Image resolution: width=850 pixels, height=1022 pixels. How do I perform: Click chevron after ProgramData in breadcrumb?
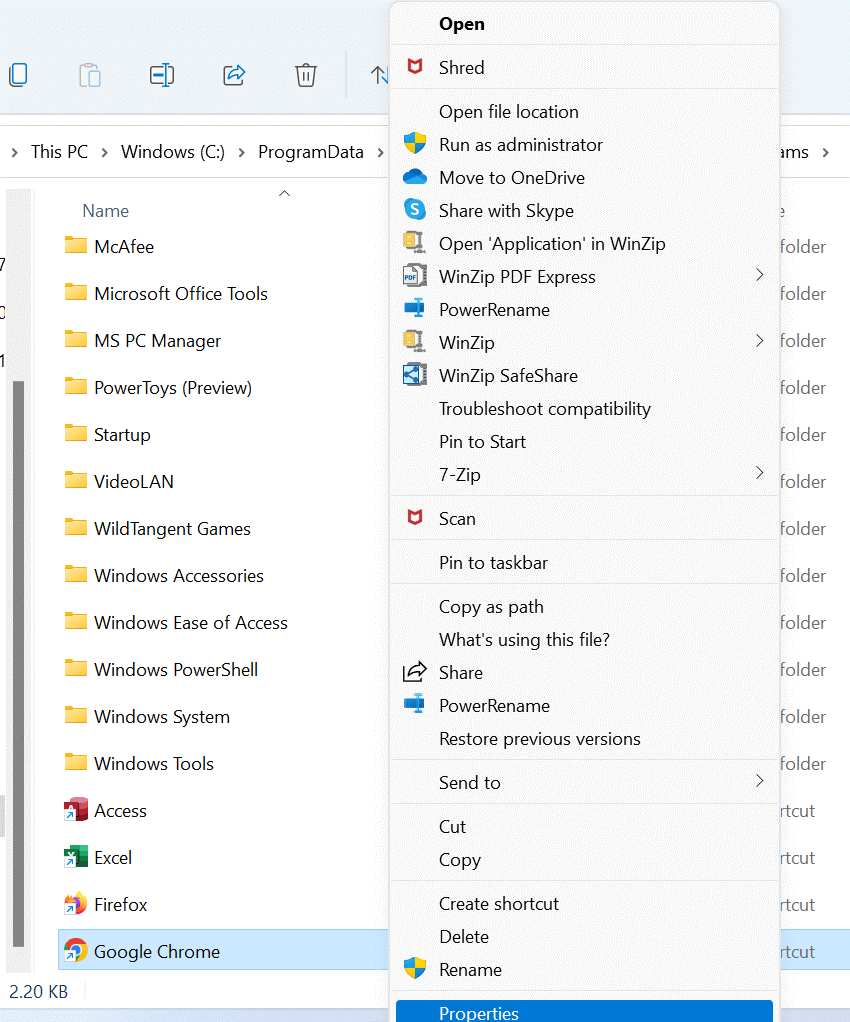click(380, 153)
